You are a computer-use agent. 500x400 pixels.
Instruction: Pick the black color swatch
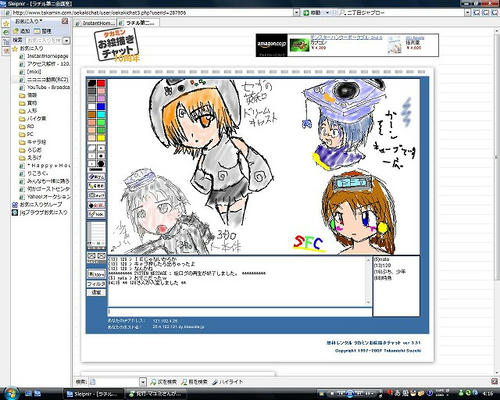pyautogui.click(x=92, y=83)
